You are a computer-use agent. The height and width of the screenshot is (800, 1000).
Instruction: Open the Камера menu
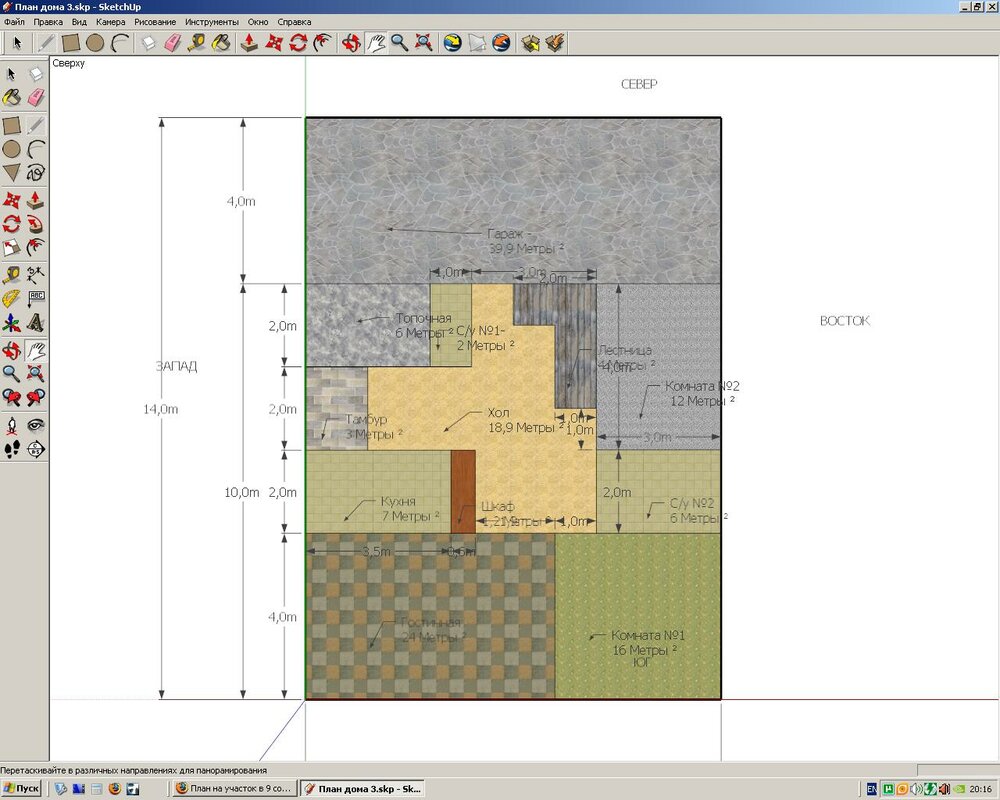click(x=110, y=21)
